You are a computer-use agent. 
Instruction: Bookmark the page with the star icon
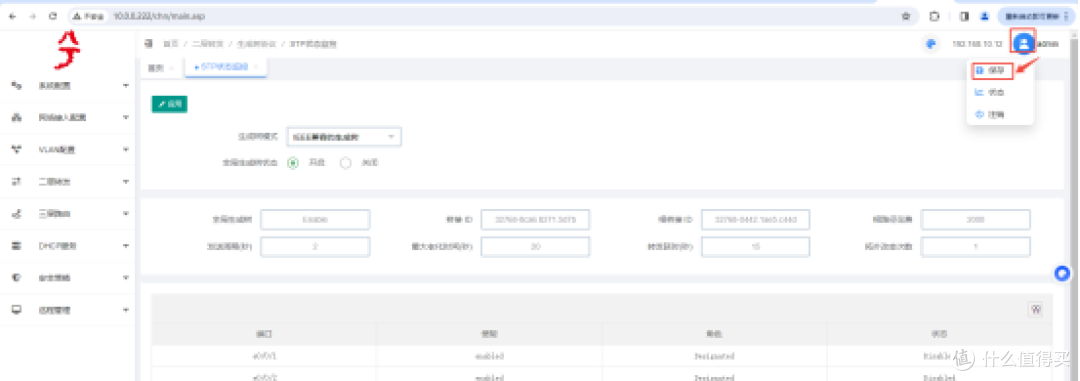coord(906,16)
